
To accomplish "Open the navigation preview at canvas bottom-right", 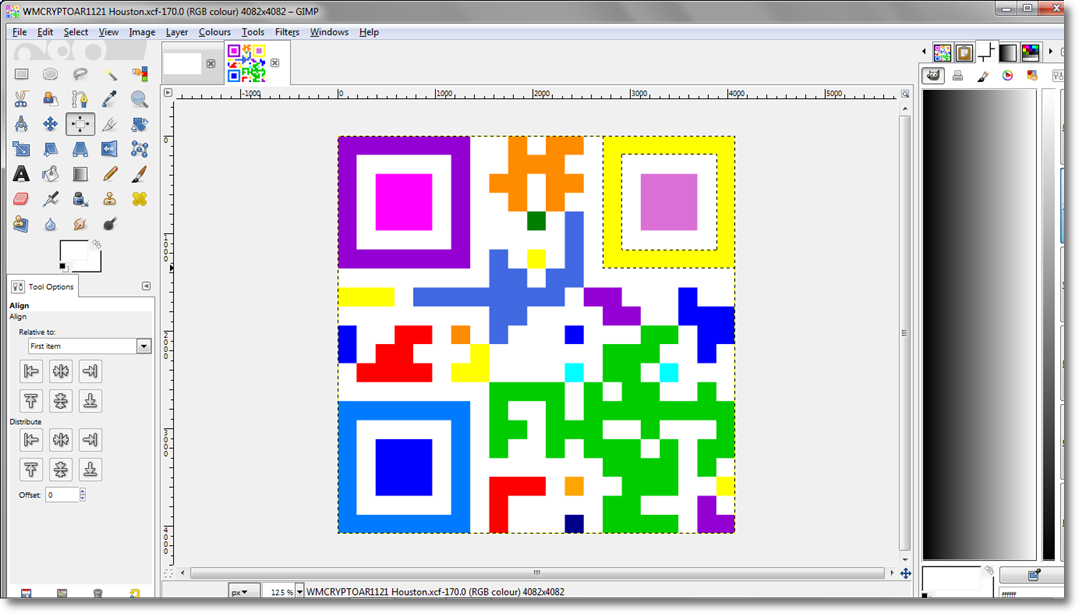I will pyautogui.click(x=906, y=573).
